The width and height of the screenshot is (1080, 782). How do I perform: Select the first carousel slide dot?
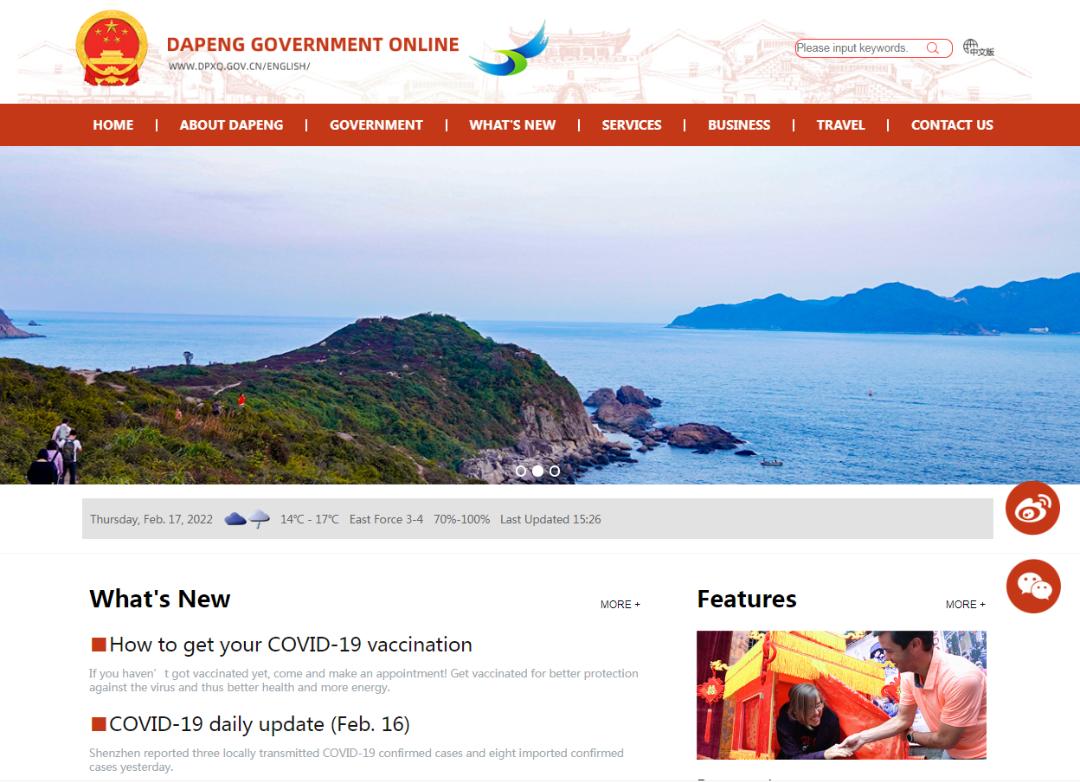(x=520, y=471)
